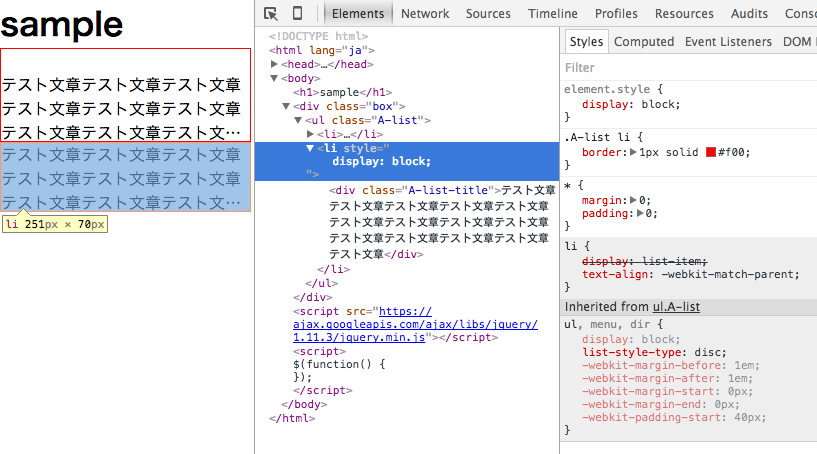The width and height of the screenshot is (817, 454).
Task: Click the inspect element cursor icon
Action: click(271, 13)
